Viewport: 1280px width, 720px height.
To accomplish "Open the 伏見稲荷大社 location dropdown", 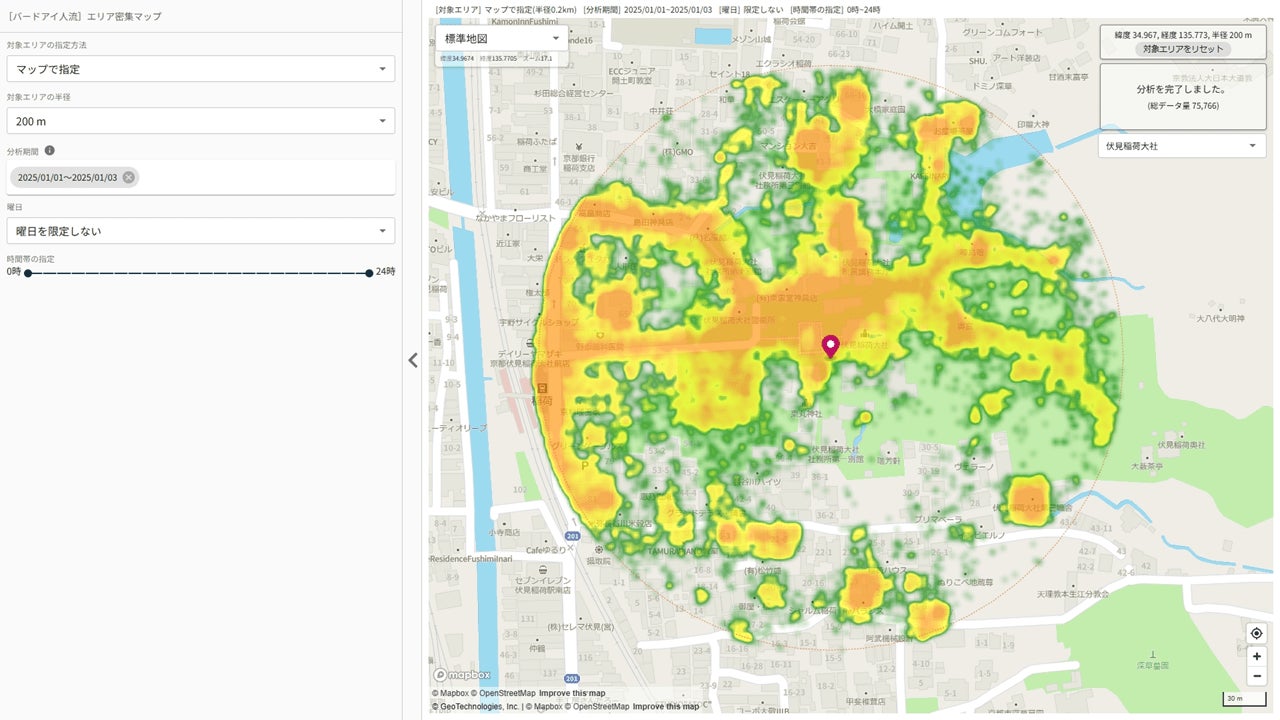I will pyautogui.click(x=1182, y=146).
